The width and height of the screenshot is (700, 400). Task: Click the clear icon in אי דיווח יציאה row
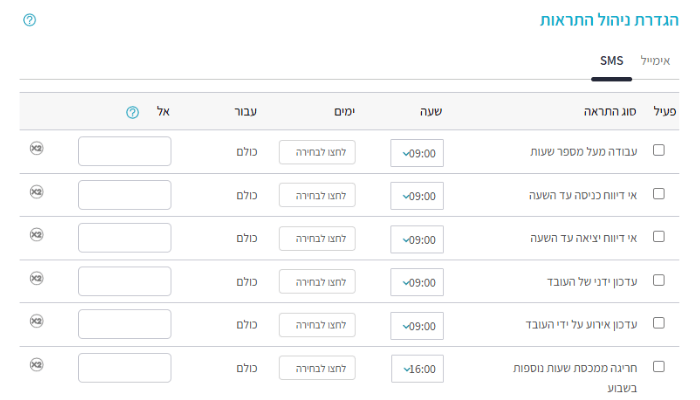[37, 234]
